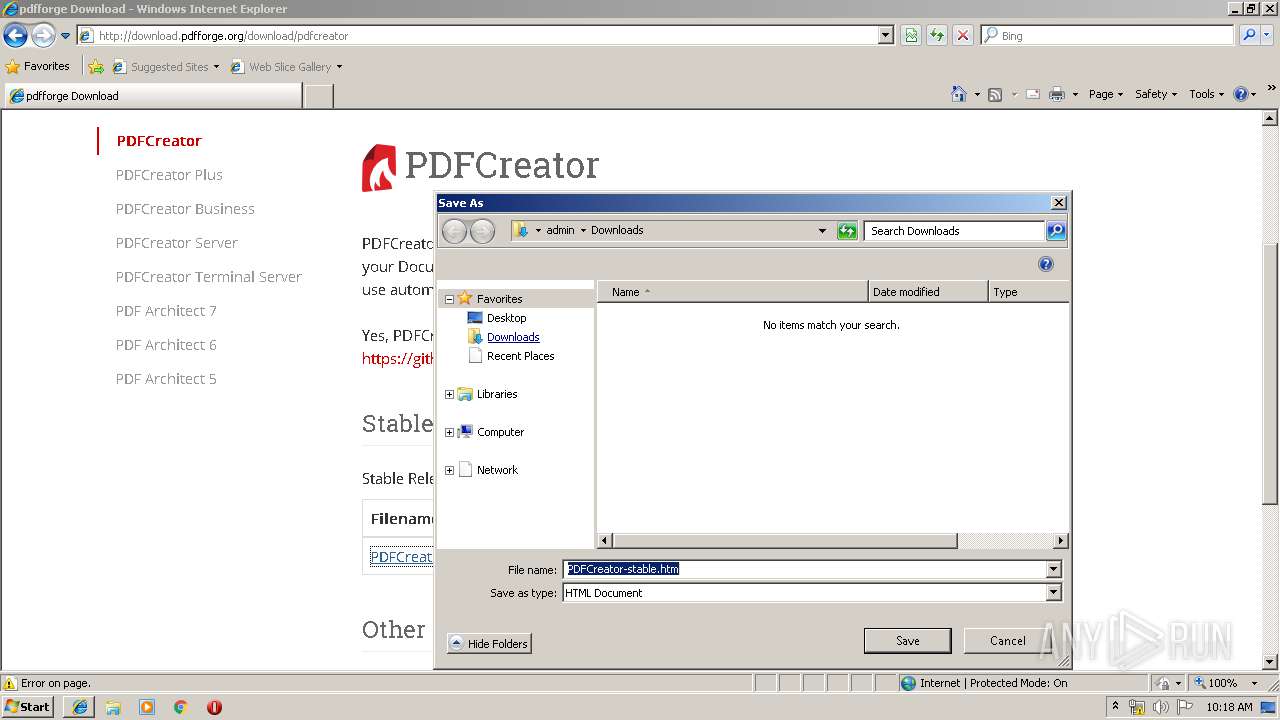Viewport: 1280px width, 720px height.
Task: Open Web Slice Gallery favorites item
Action: 286,67
